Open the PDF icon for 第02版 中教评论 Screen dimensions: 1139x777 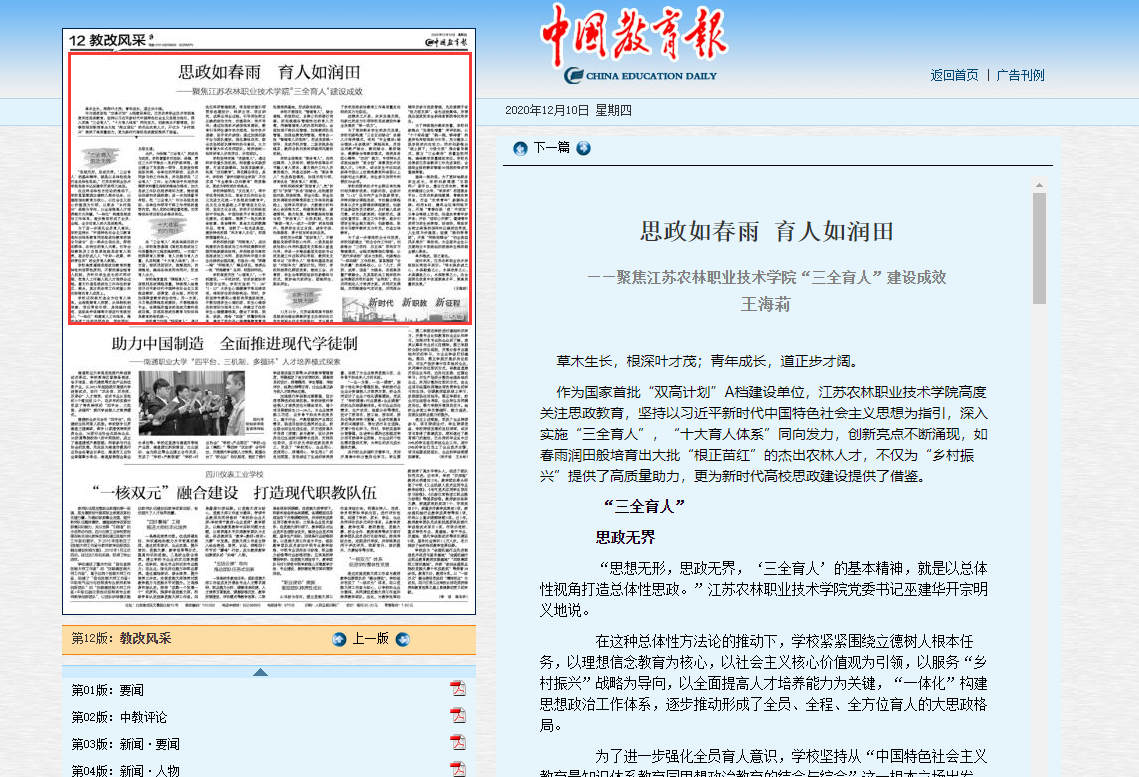pyautogui.click(x=458, y=715)
